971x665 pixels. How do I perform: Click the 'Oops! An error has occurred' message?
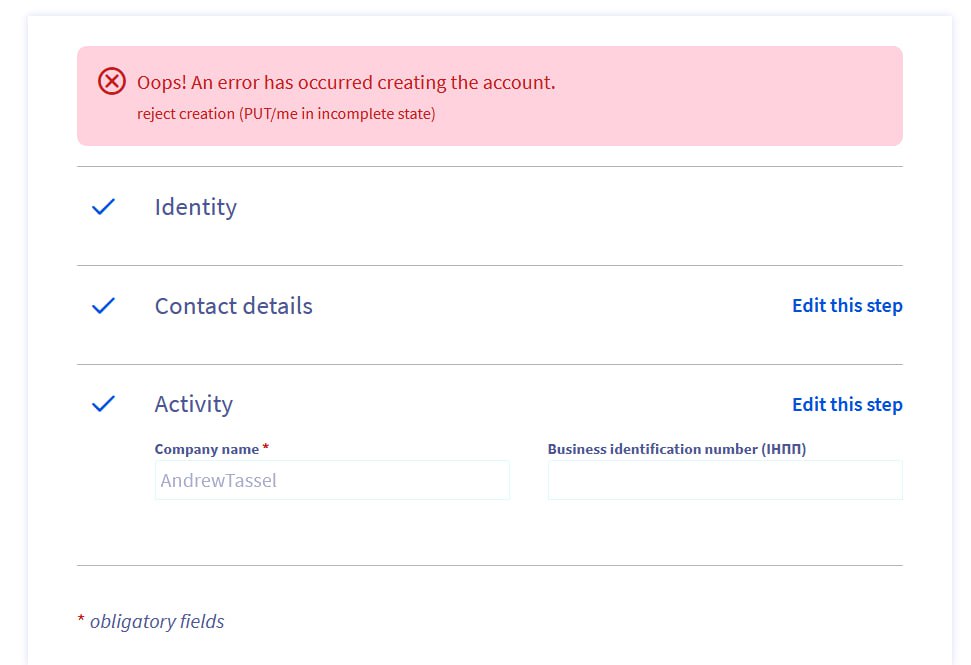pos(345,83)
